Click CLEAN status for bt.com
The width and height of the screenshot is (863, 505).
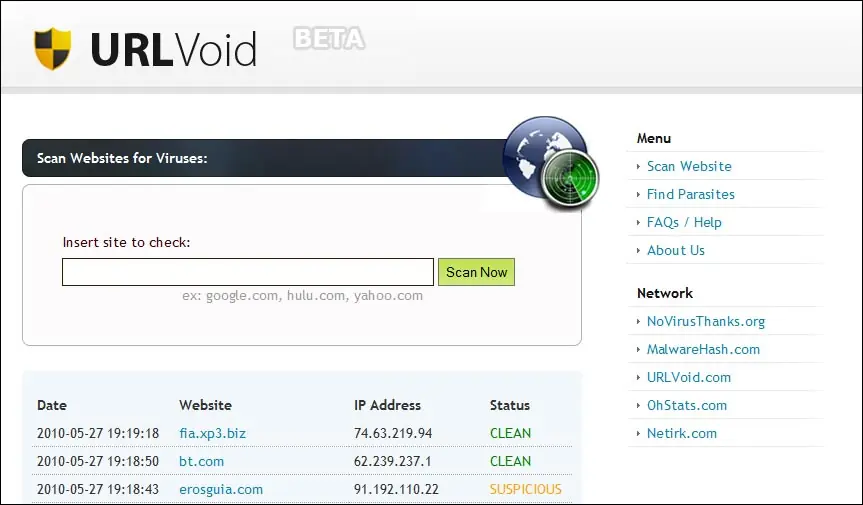(510, 462)
